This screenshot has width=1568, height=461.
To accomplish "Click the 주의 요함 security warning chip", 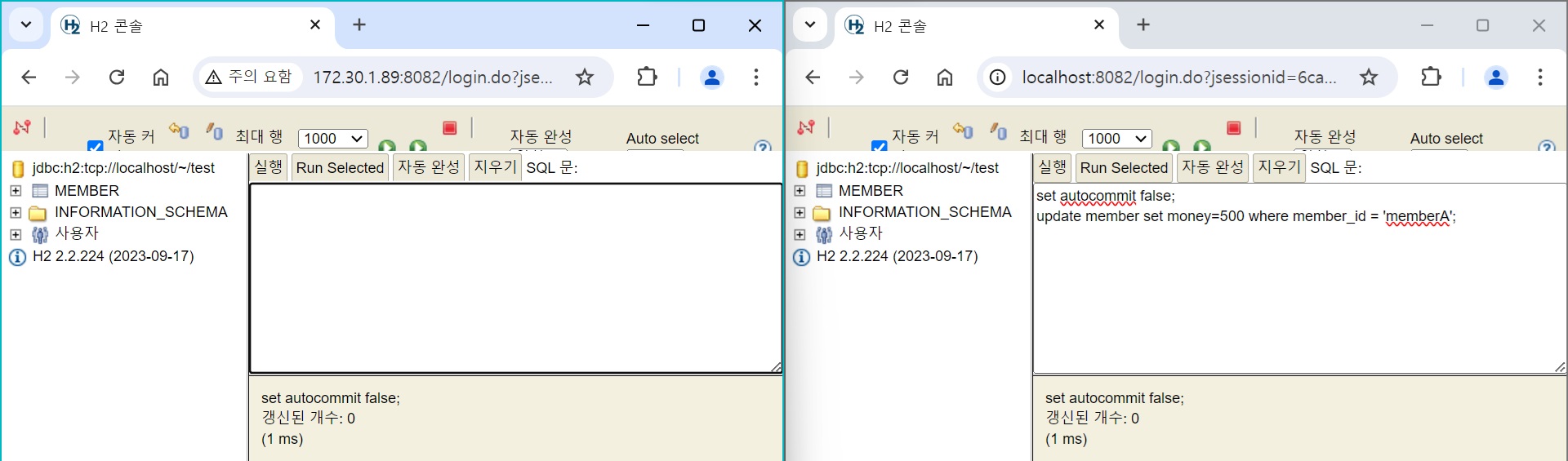I will pos(248,77).
